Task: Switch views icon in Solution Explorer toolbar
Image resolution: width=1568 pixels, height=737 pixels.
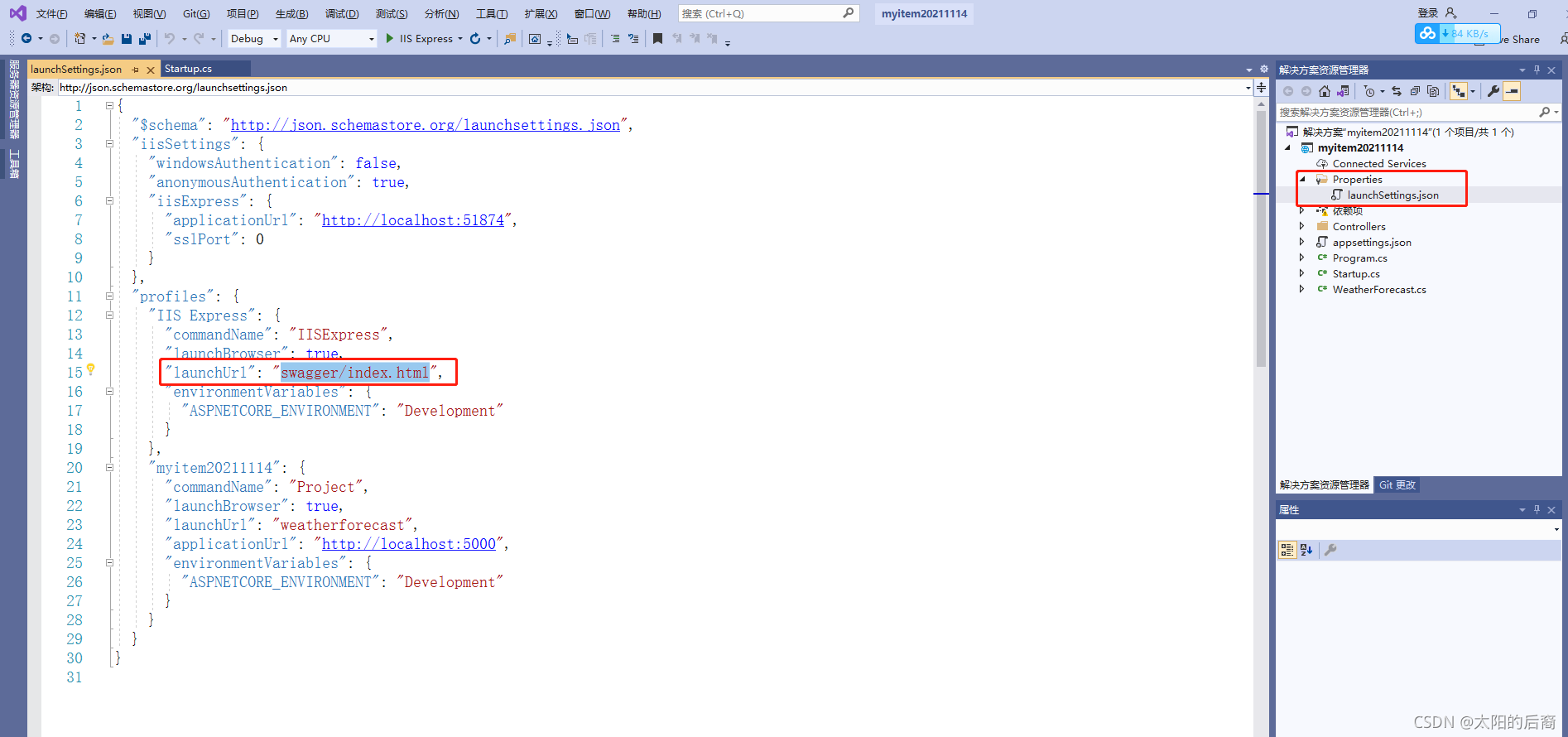Action: (x=1343, y=91)
